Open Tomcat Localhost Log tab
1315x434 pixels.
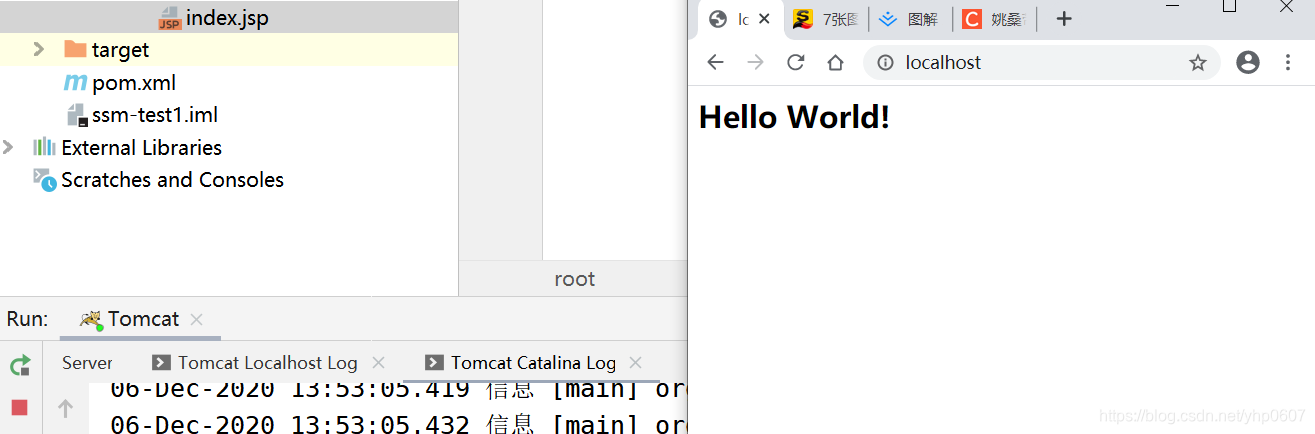(267, 363)
